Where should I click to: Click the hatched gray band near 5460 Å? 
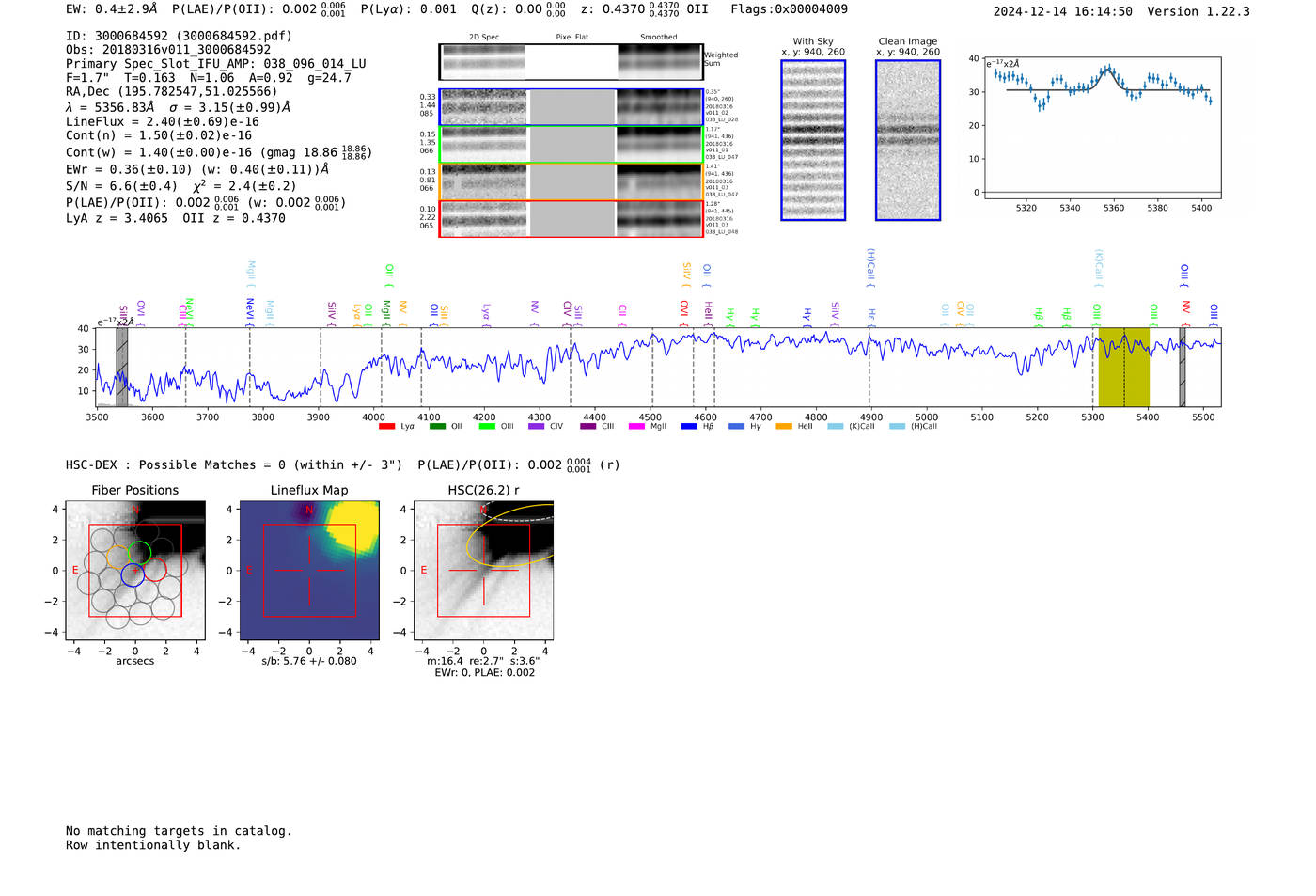(1183, 368)
